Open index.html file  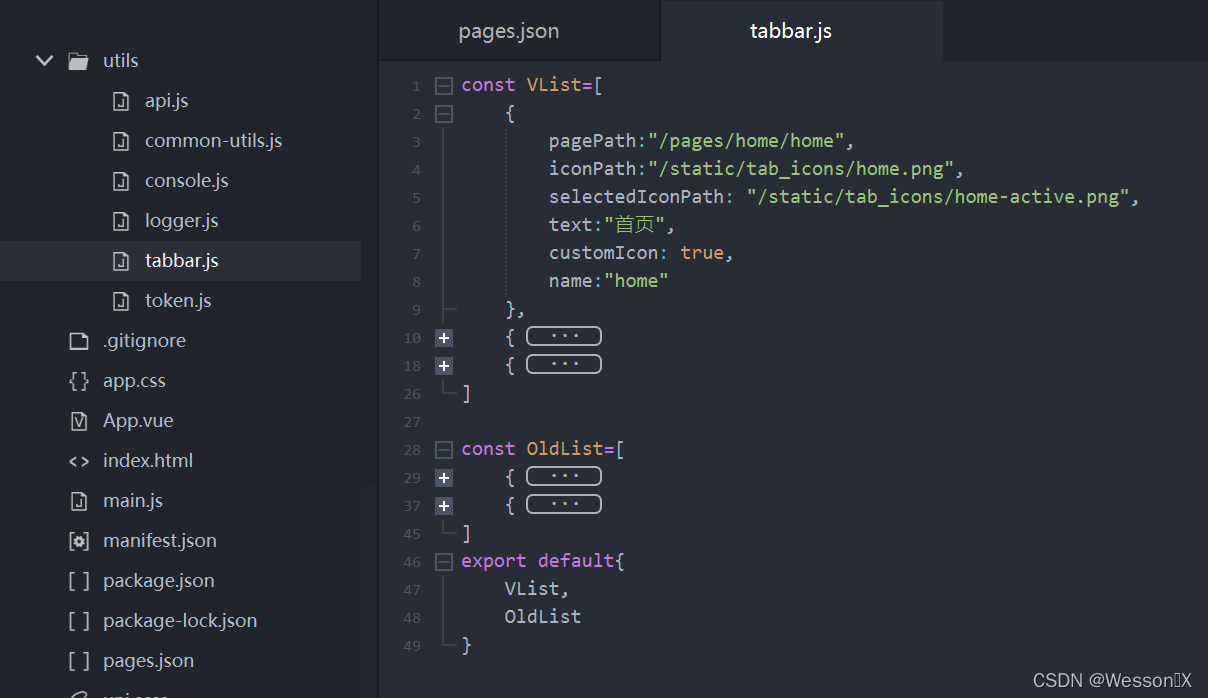pyautogui.click(x=148, y=461)
